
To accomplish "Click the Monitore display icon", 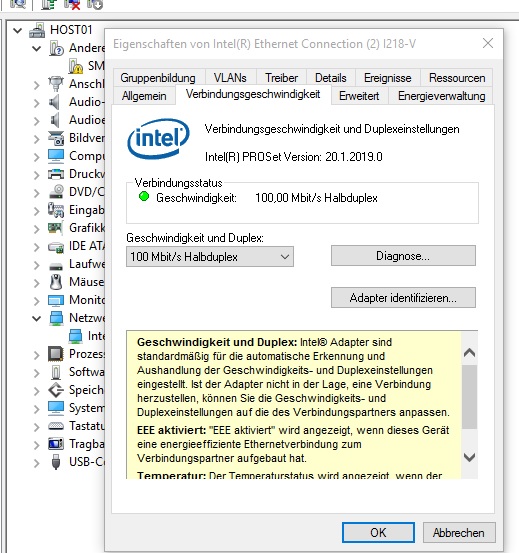I will coord(56,300).
